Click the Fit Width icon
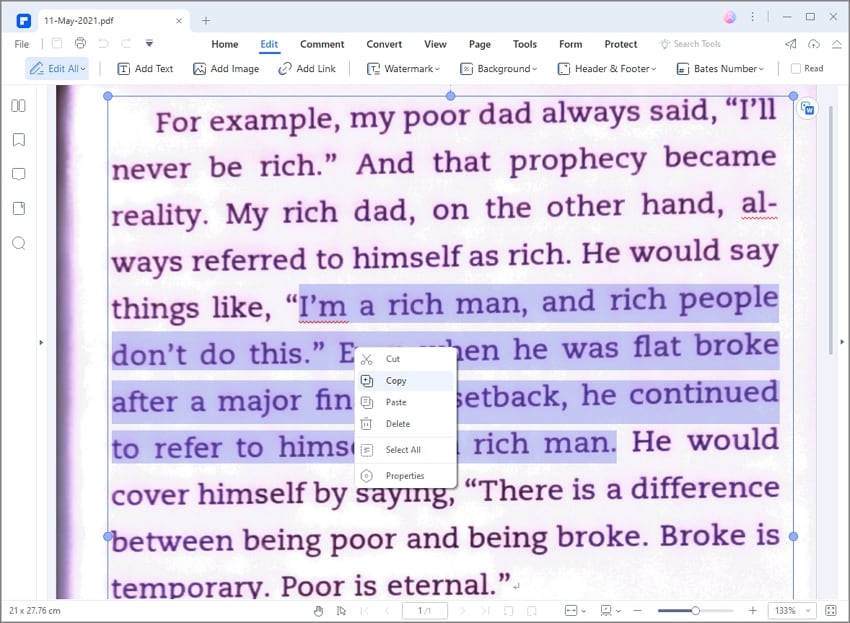The image size is (850, 623). tap(571, 611)
